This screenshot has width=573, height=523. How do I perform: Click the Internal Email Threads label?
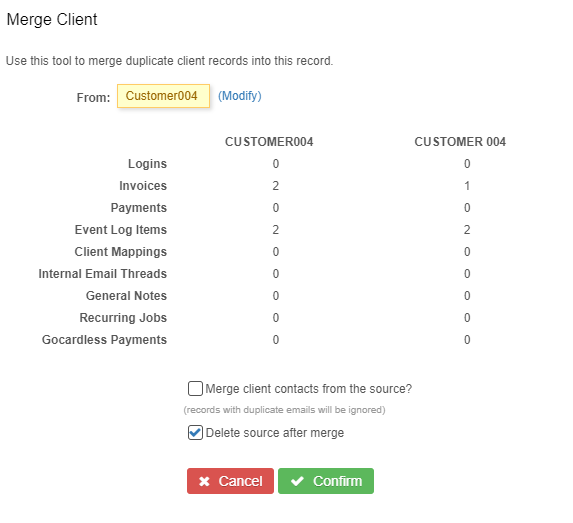coord(103,274)
